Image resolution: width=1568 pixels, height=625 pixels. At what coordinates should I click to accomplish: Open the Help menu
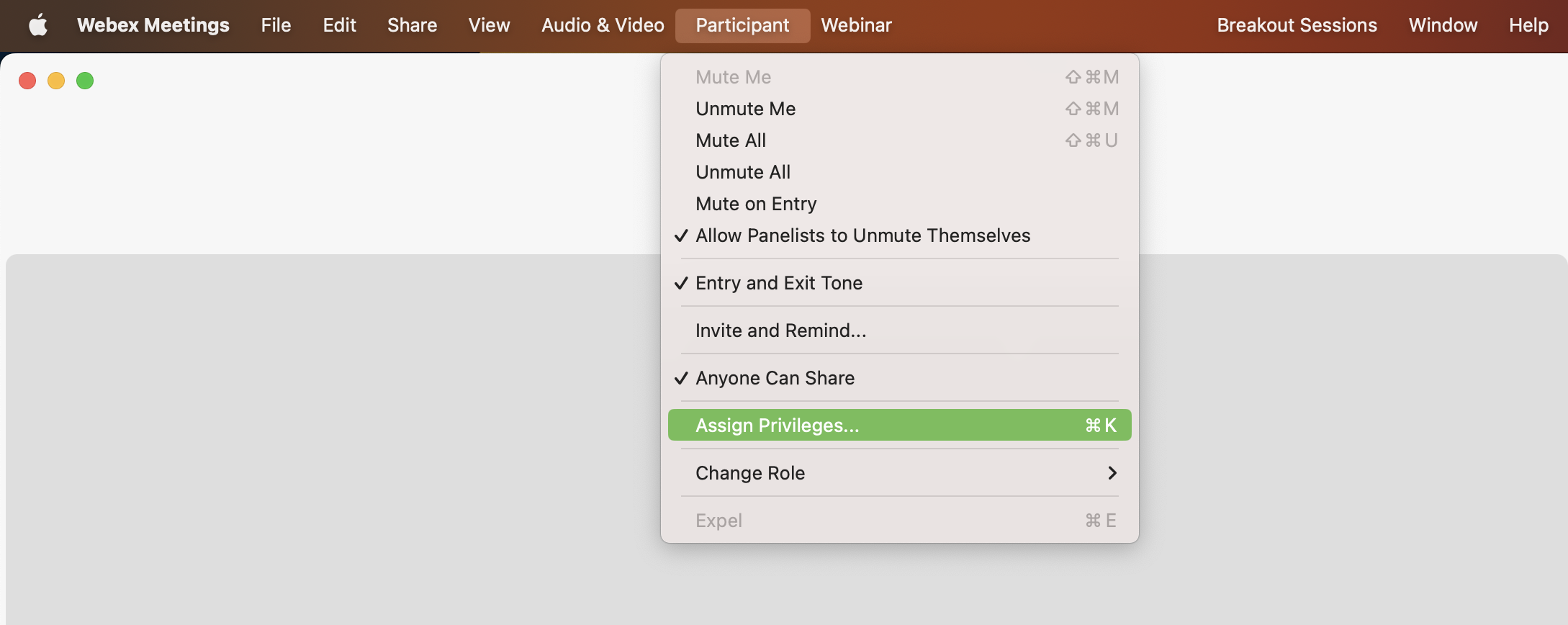click(1529, 25)
